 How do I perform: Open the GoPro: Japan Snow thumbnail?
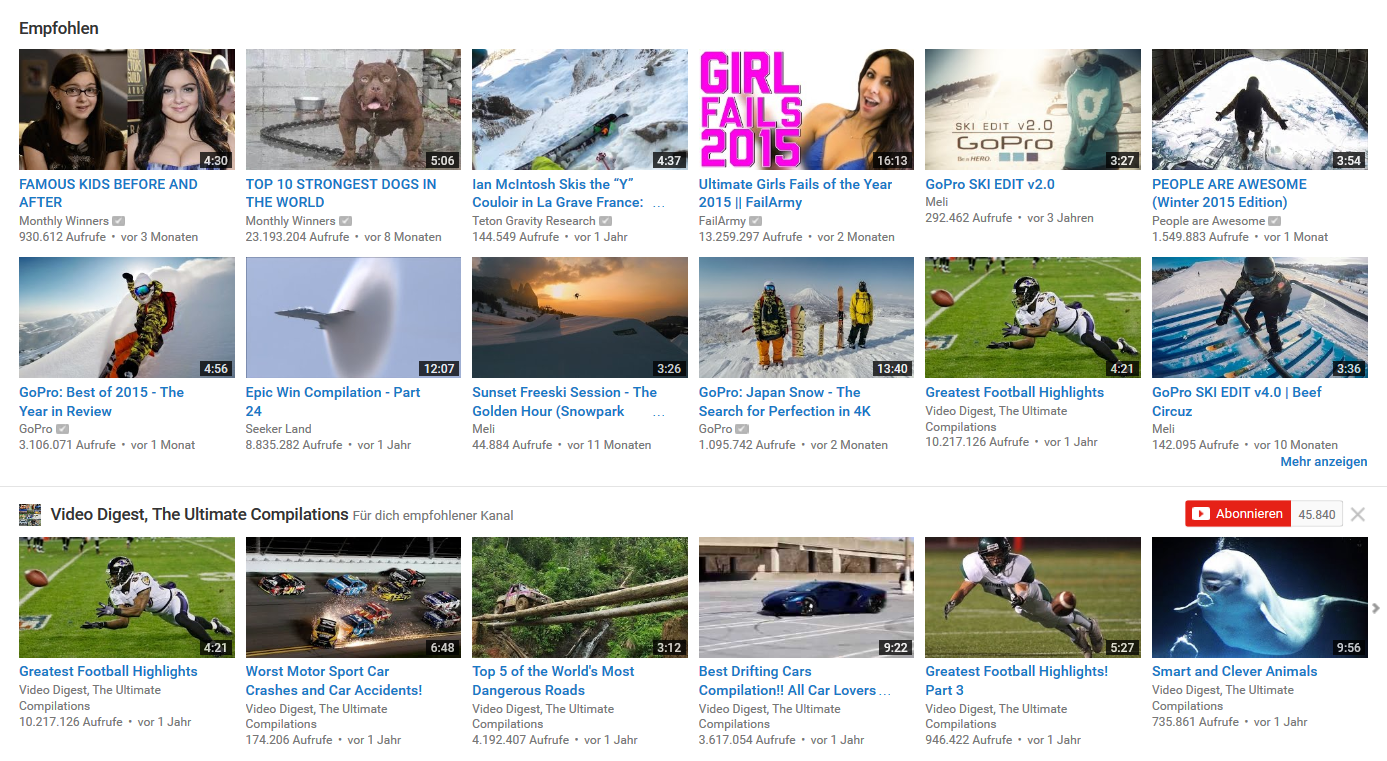click(807, 318)
